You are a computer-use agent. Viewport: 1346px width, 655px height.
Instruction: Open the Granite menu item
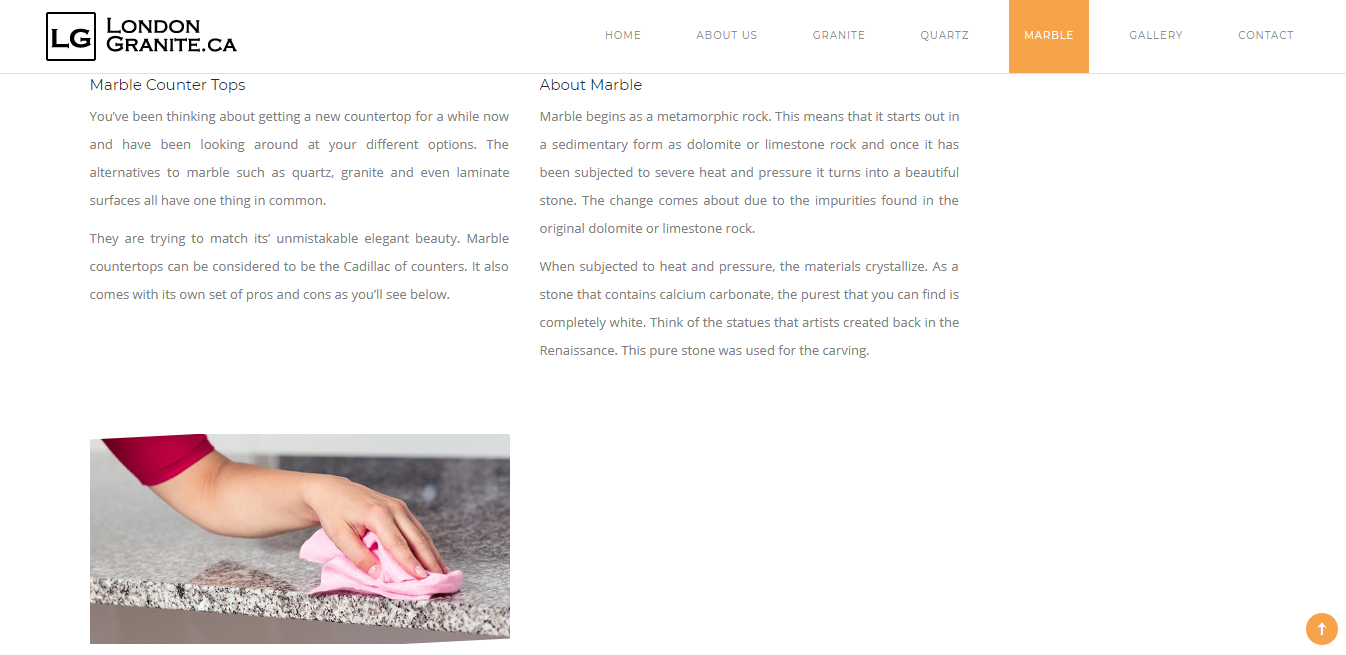point(839,35)
